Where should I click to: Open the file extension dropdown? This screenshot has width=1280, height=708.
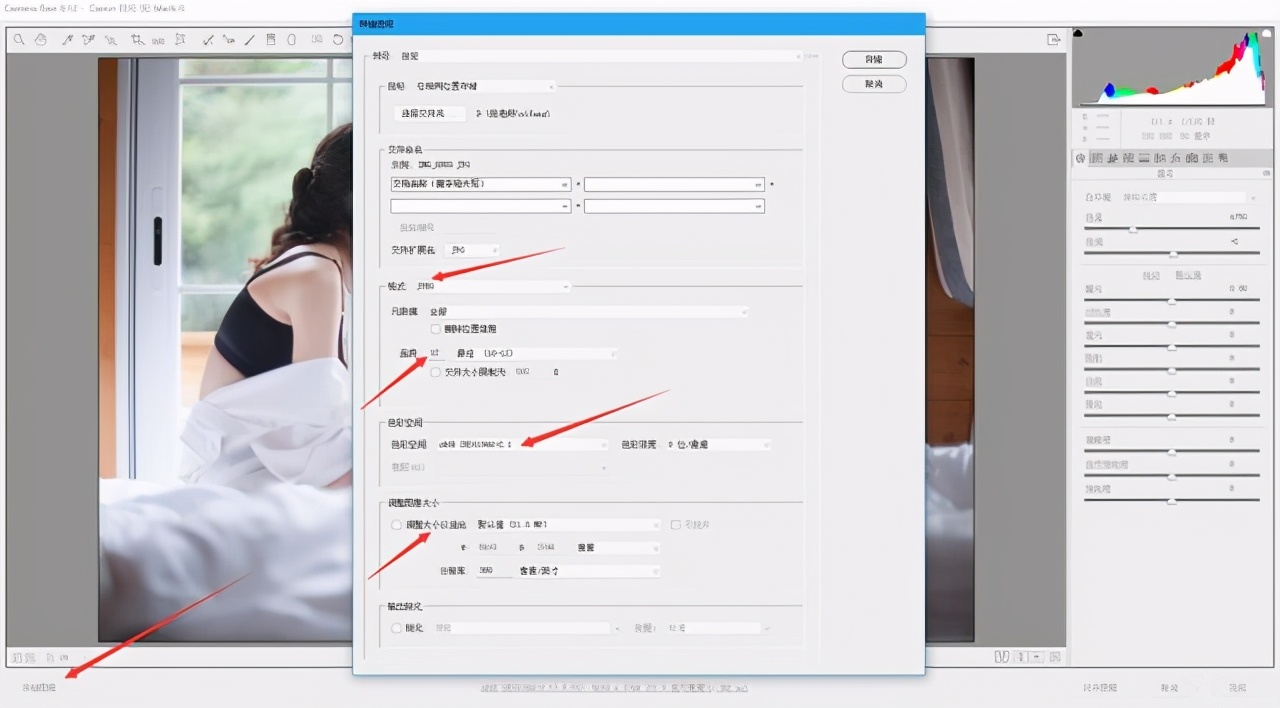point(471,249)
